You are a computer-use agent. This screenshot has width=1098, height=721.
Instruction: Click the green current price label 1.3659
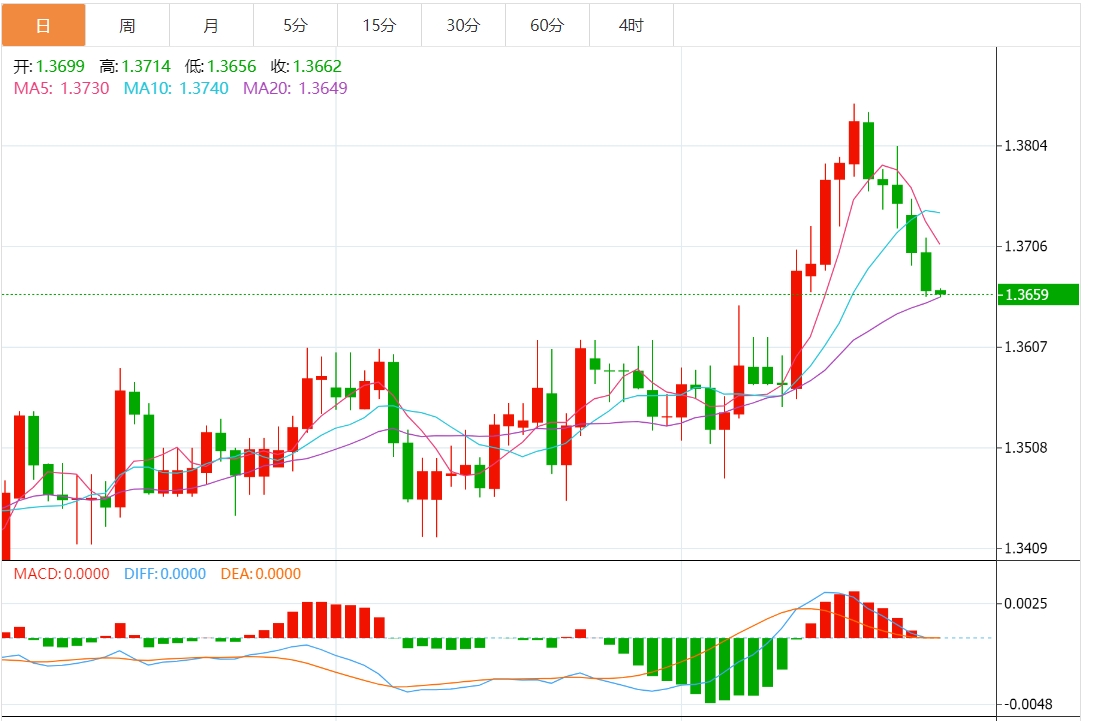coord(1038,295)
